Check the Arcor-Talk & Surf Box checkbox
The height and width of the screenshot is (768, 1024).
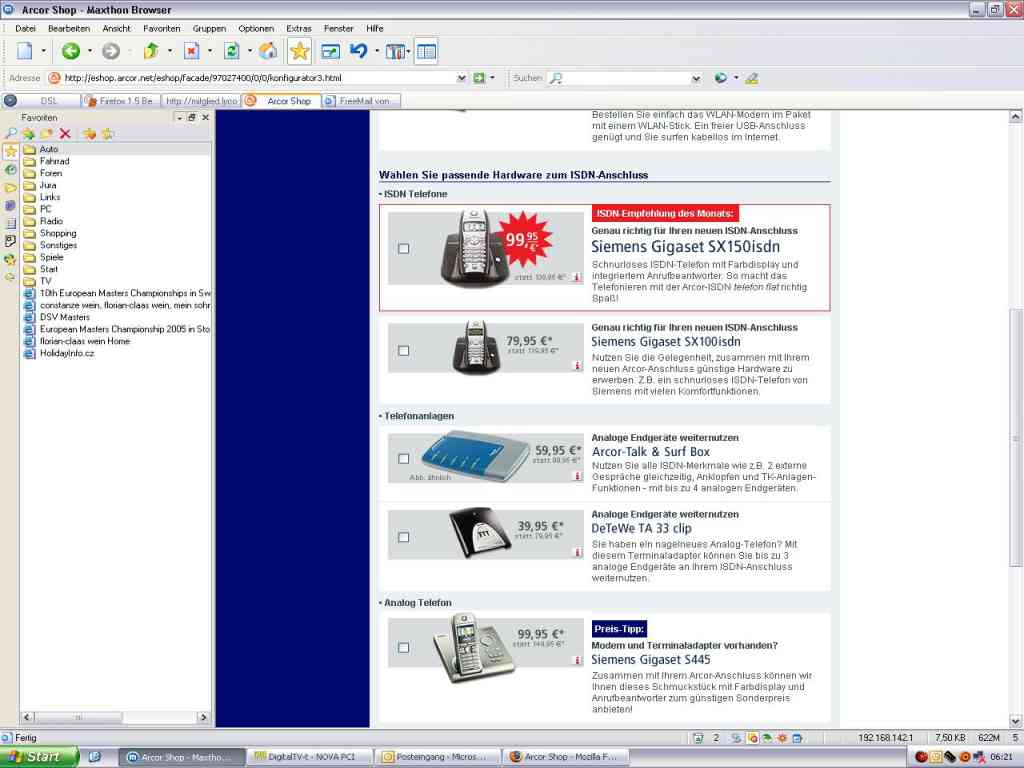pos(404,458)
